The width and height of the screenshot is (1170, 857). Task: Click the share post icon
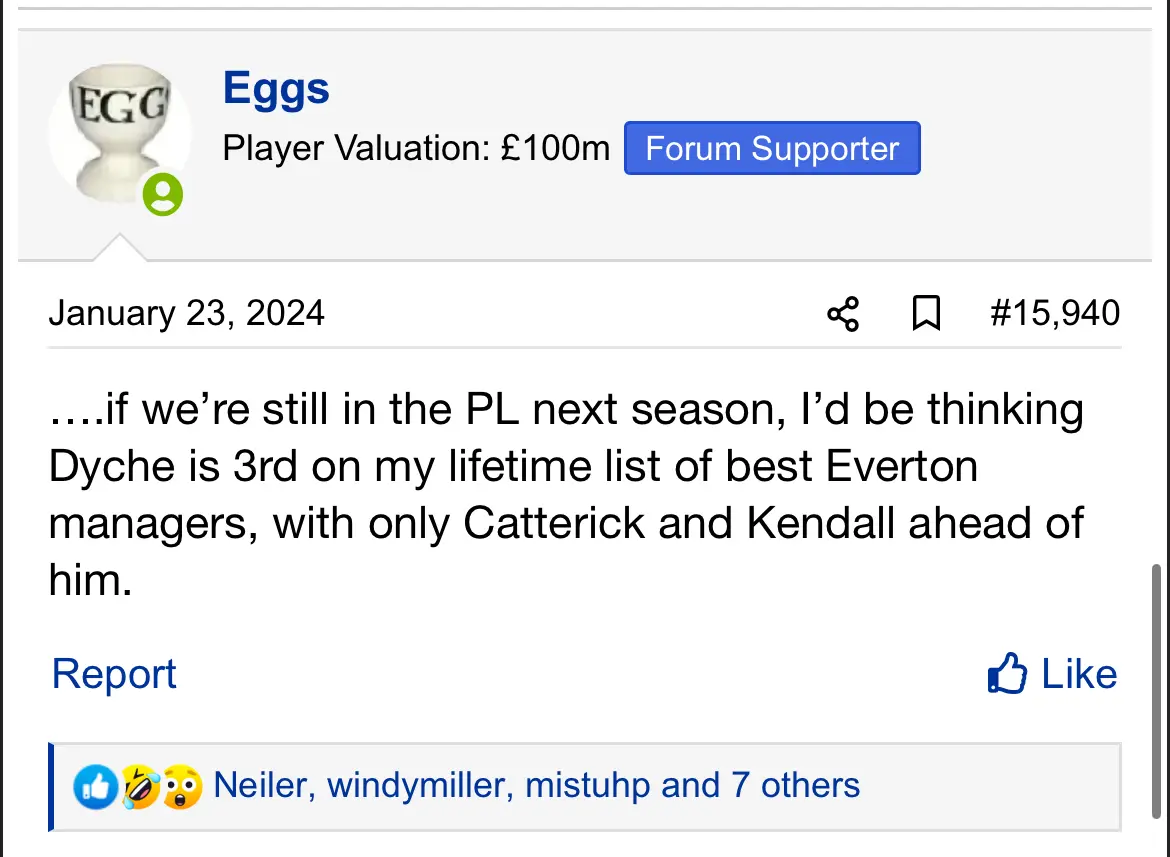click(x=843, y=314)
